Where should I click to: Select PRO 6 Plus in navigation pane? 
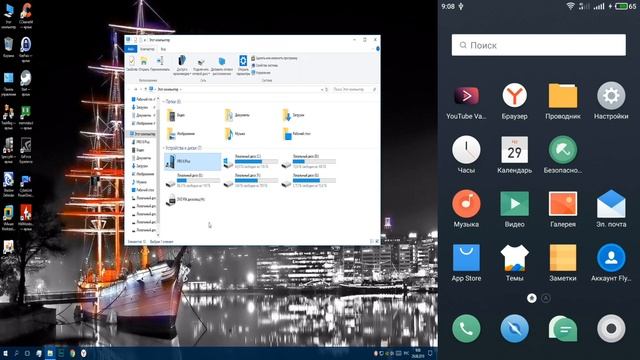141,142
